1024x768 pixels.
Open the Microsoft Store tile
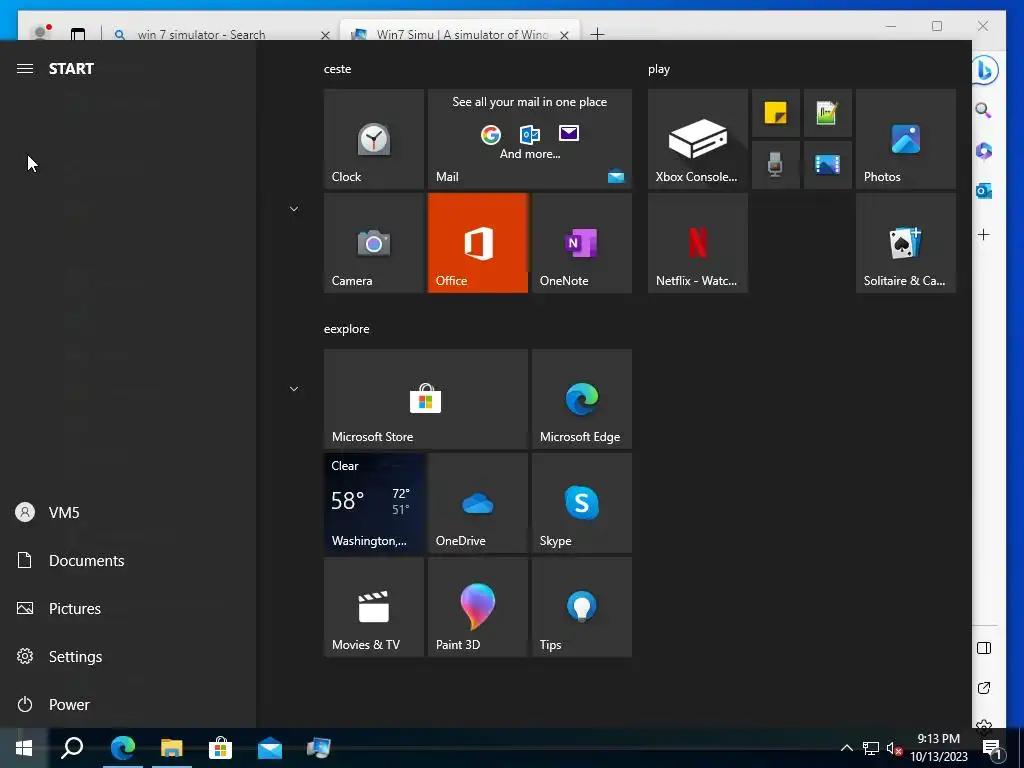pyautogui.click(x=425, y=399)
